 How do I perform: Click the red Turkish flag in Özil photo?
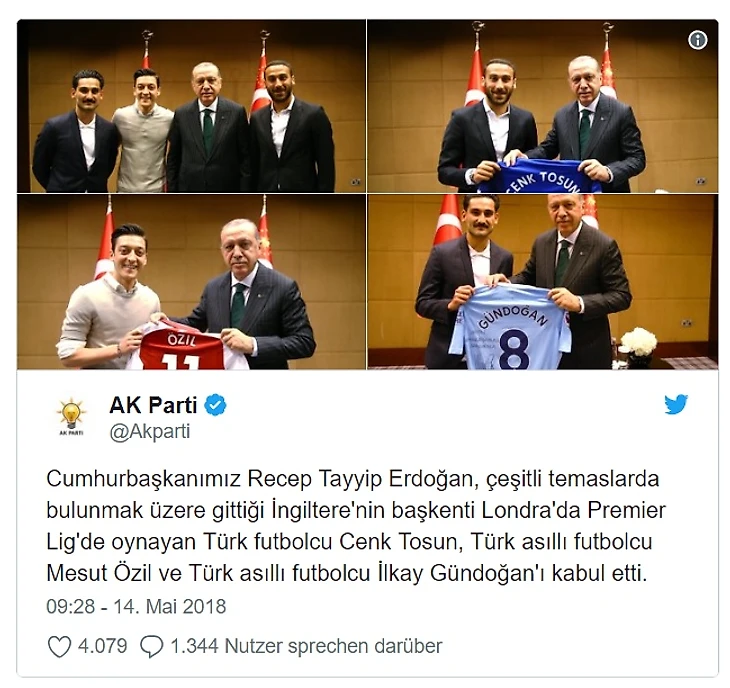pyautogui.click(x=105, y=243)
